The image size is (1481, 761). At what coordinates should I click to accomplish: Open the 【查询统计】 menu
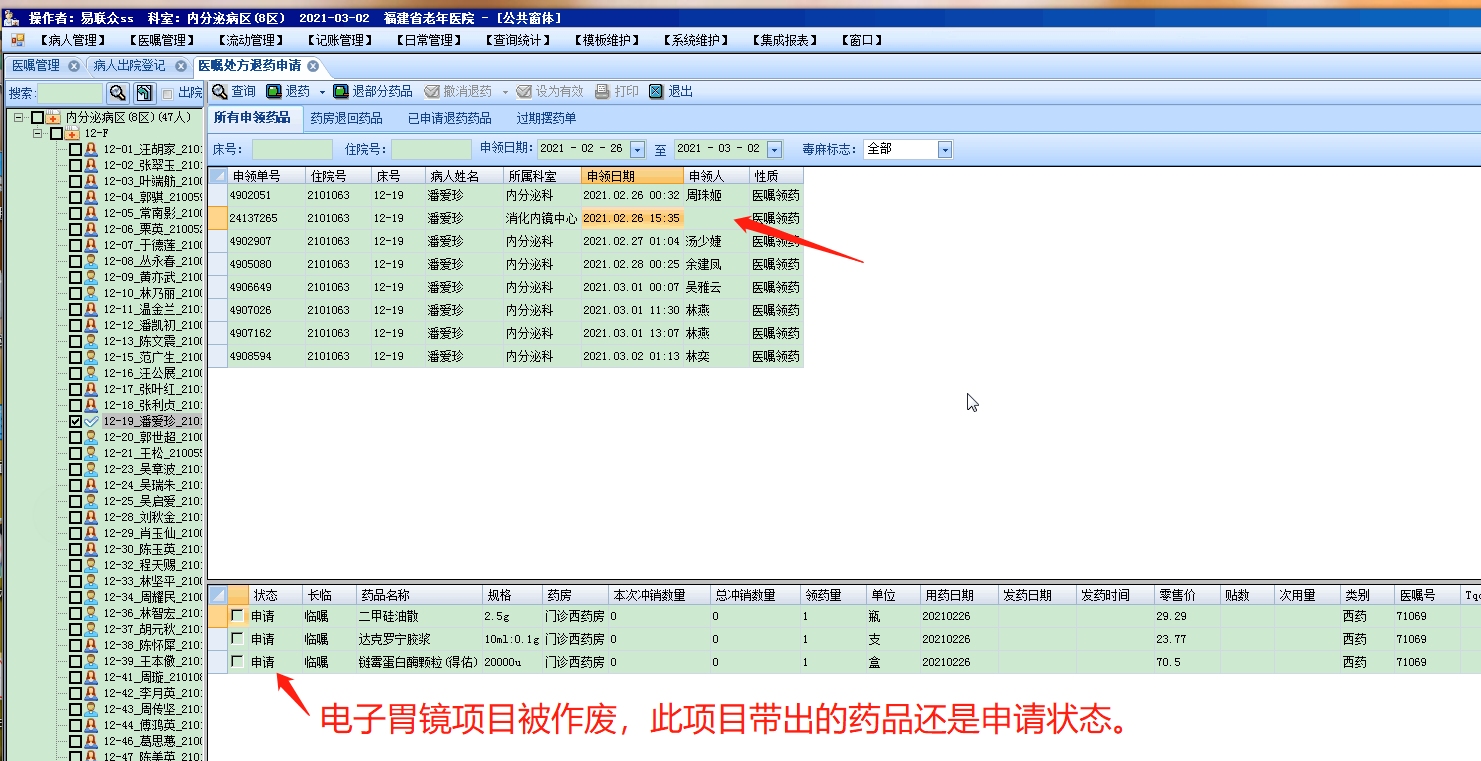coord(517,40)
